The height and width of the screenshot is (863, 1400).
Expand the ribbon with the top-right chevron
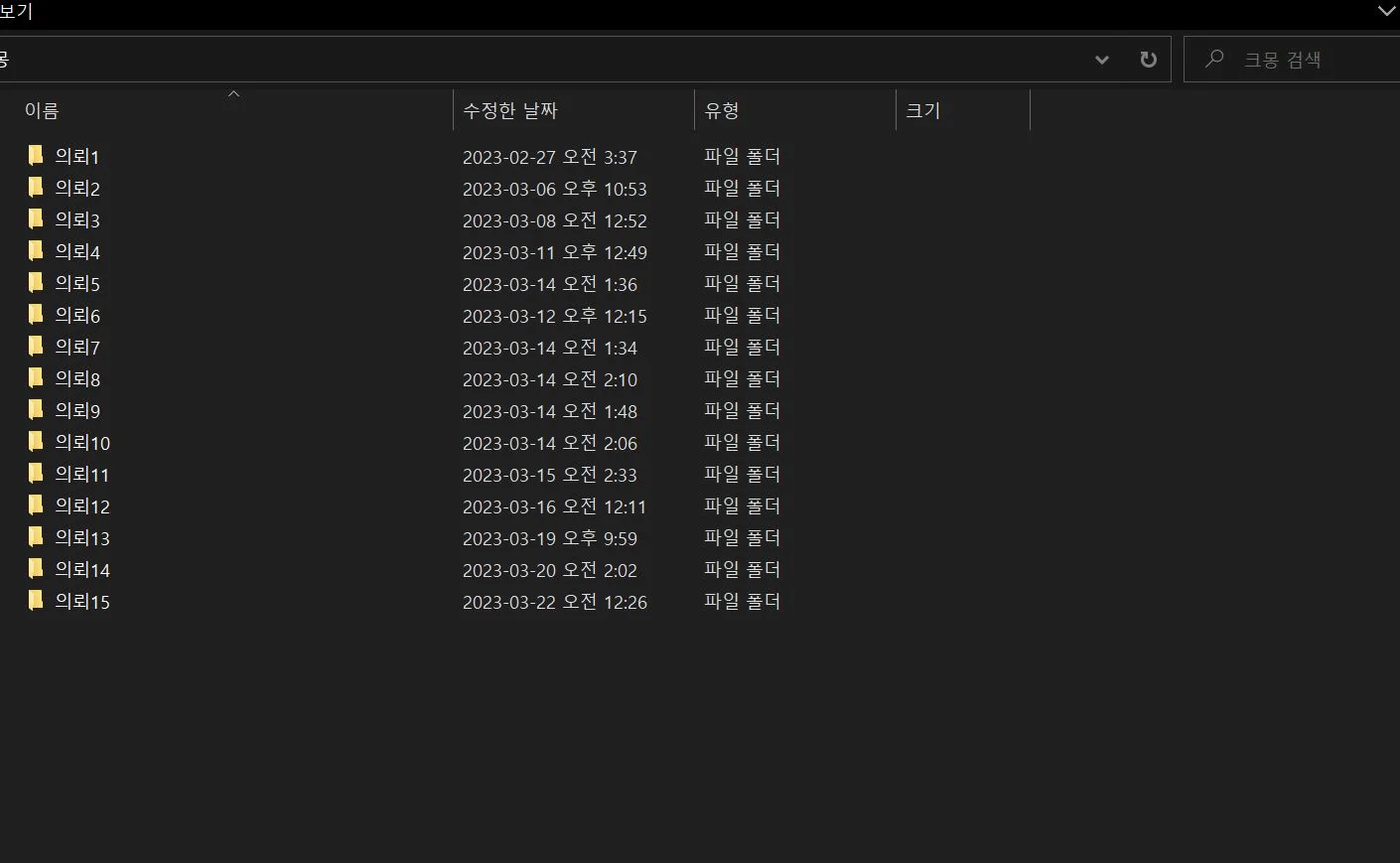tap(1386, 11)
